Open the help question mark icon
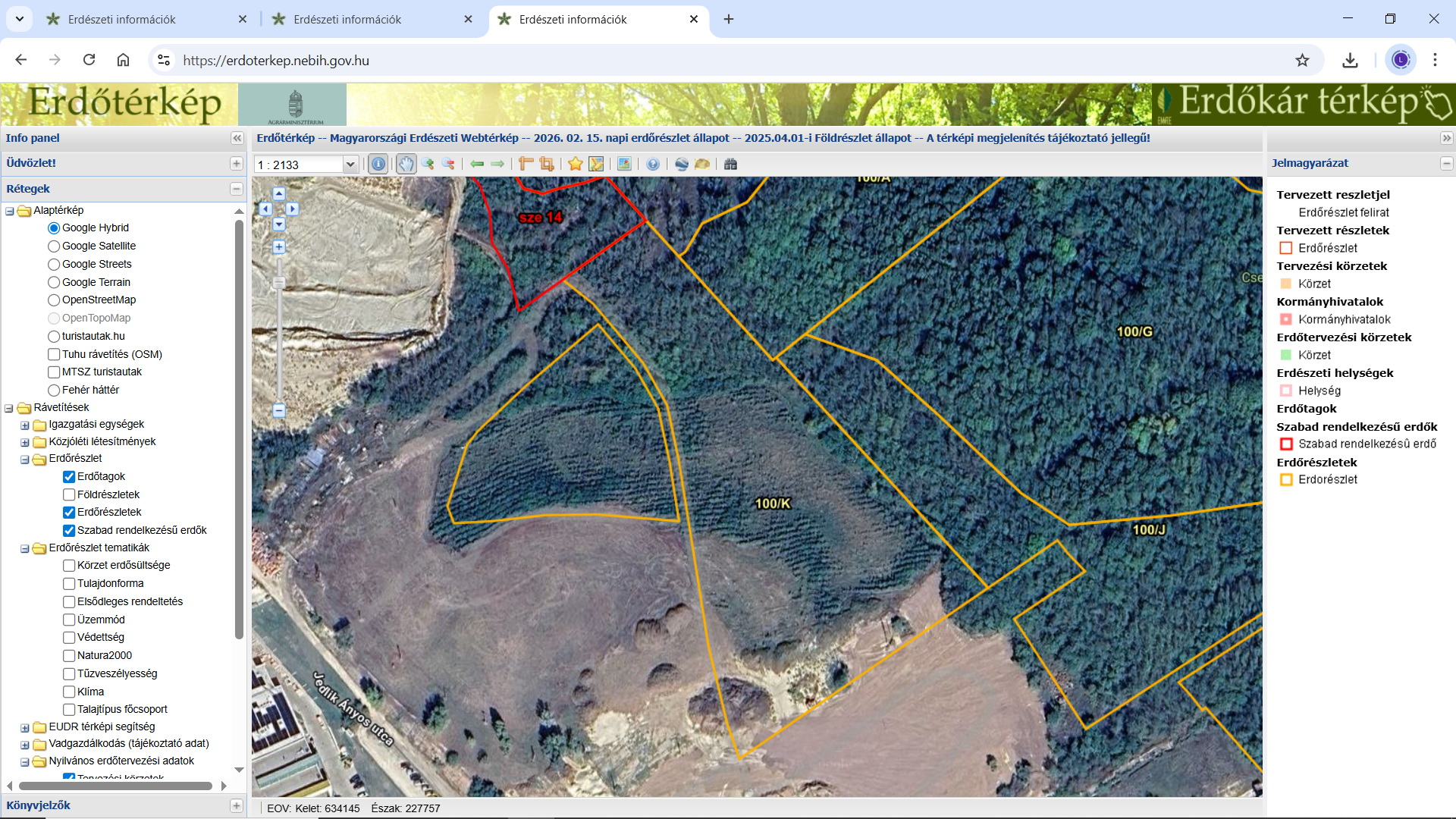Screen dimensions: 1456x819 (x=652, y=164)
